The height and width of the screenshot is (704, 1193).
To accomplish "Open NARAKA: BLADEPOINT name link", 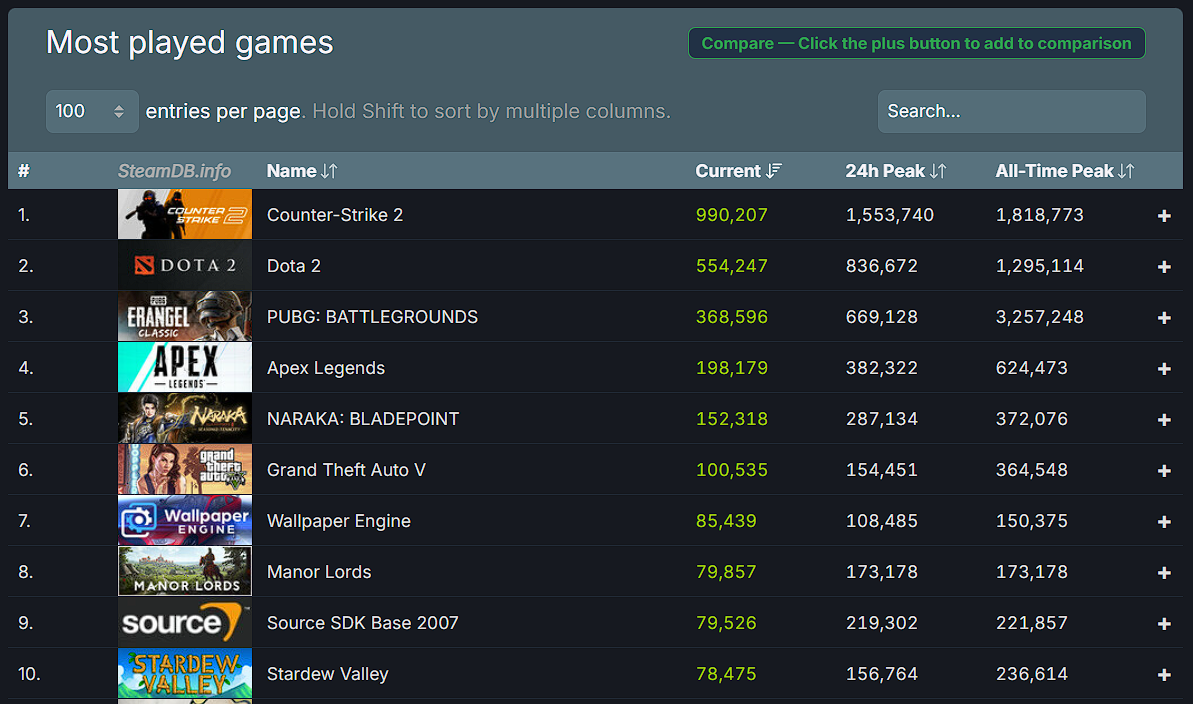I will point(363,419).
